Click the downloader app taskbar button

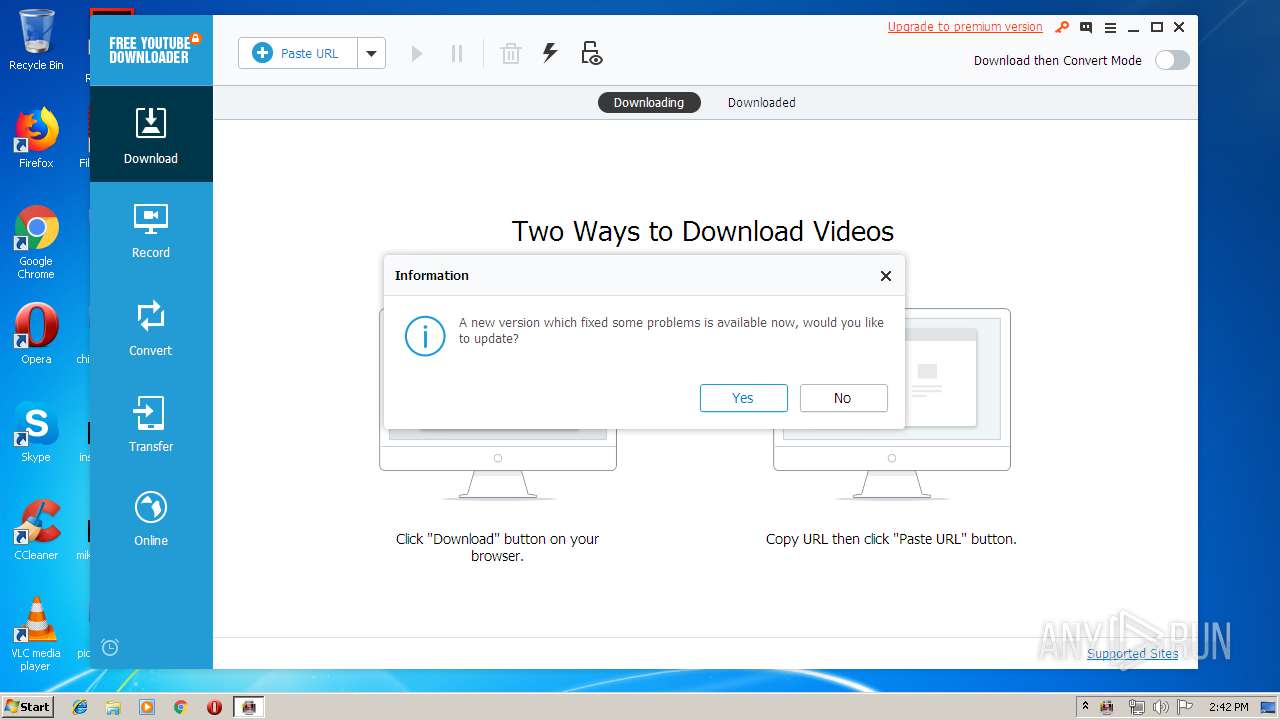point(249,707)
